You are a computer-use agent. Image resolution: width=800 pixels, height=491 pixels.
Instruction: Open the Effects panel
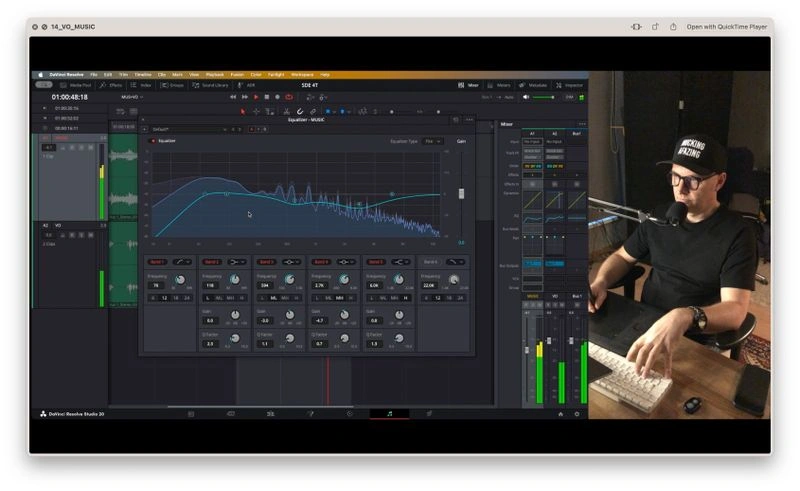click(111, 85)
